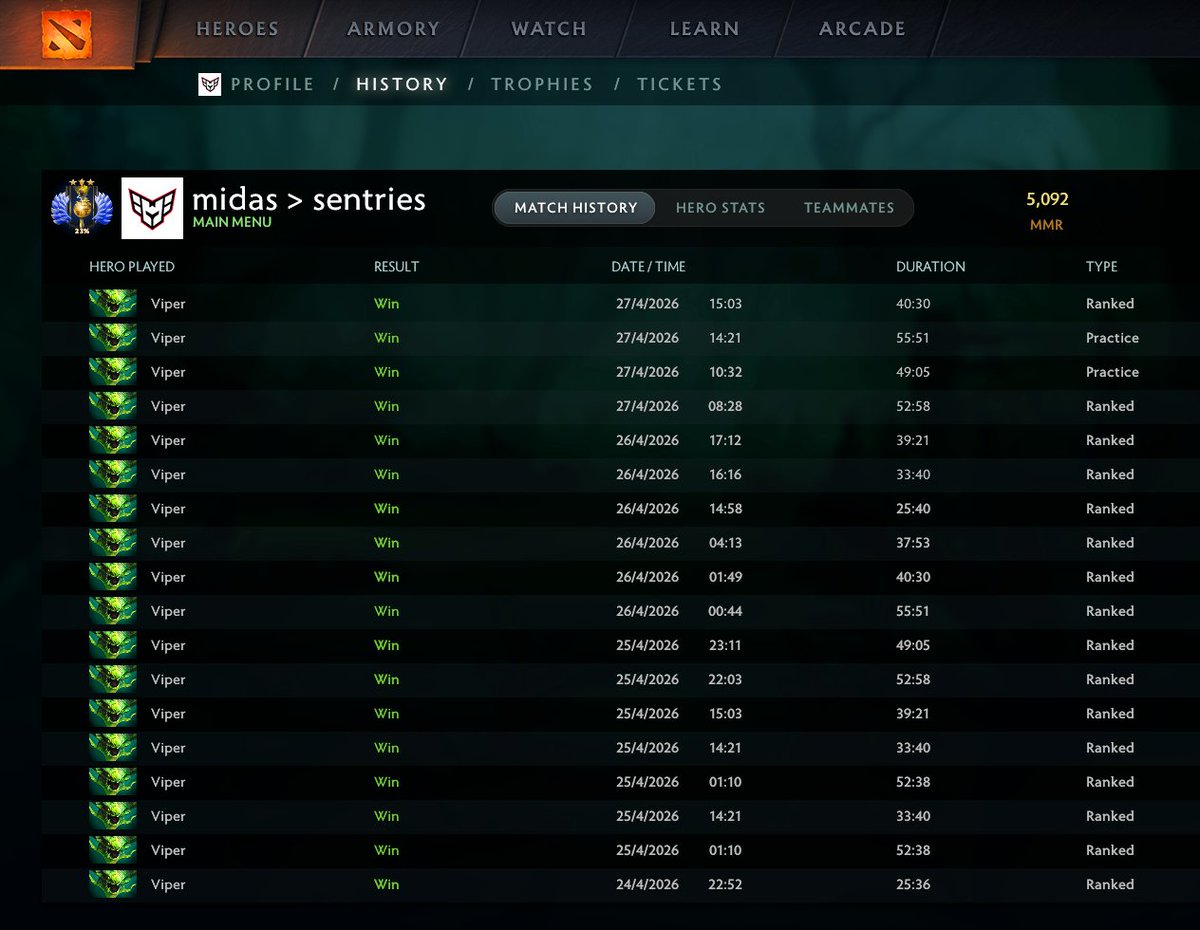The width and height of the screenshot is (1200, 930).
Task: Select Viper icon for 26/4/2026 00:44 match
Action: pyautogui.click(x=113, y=610)
